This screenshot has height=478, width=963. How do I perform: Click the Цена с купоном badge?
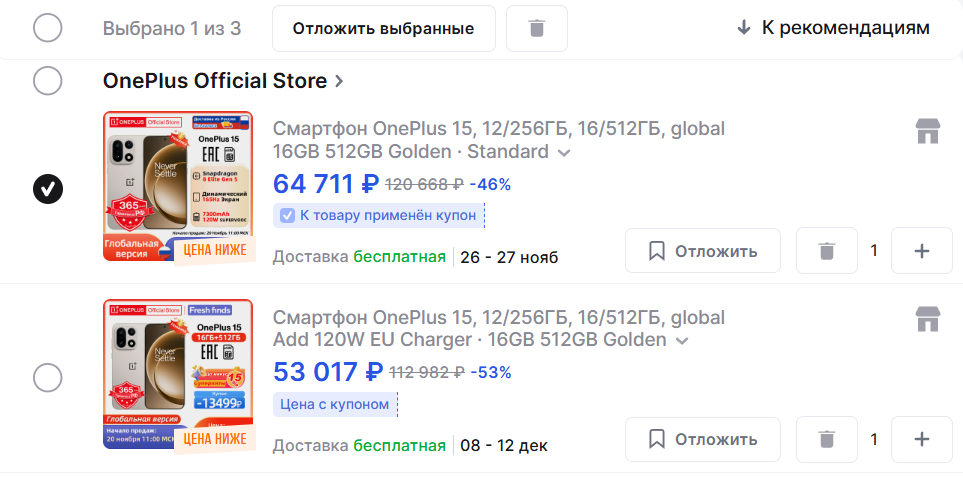click(335, 404)
